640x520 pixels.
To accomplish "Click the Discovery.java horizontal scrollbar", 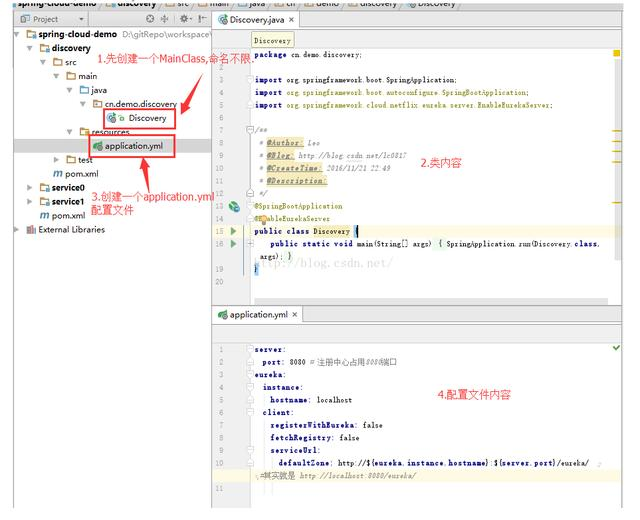I will (x=431, y=301).
